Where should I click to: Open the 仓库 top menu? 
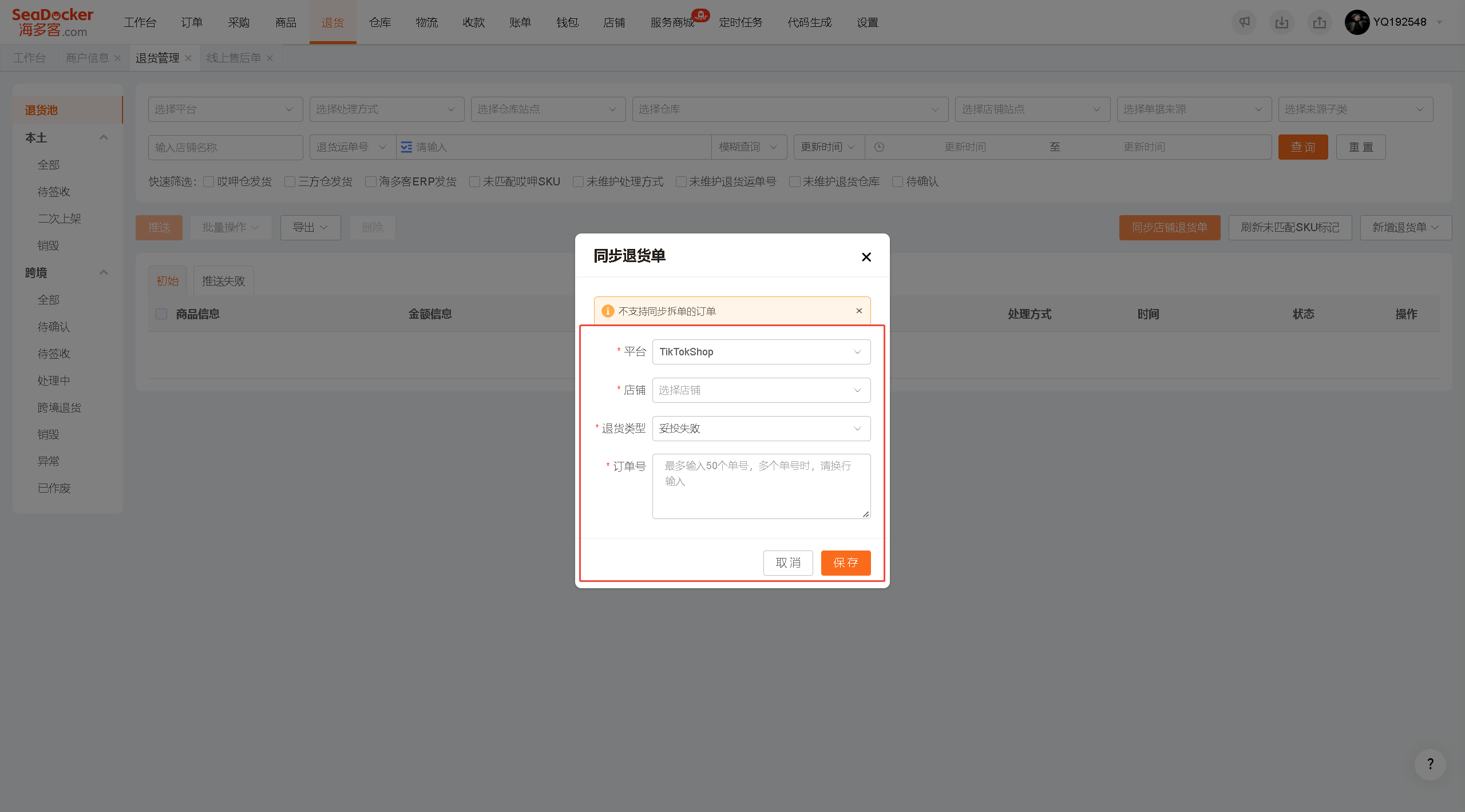point(380,22)
